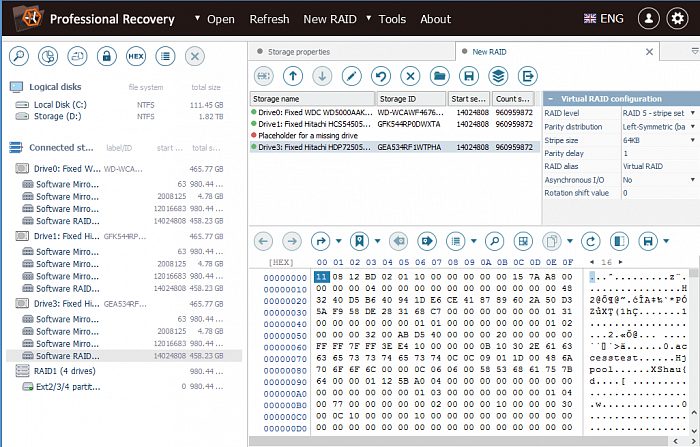Open the Asynchronous I/O dropdown
Screen dimensions: 700x447
coord(692,180)
